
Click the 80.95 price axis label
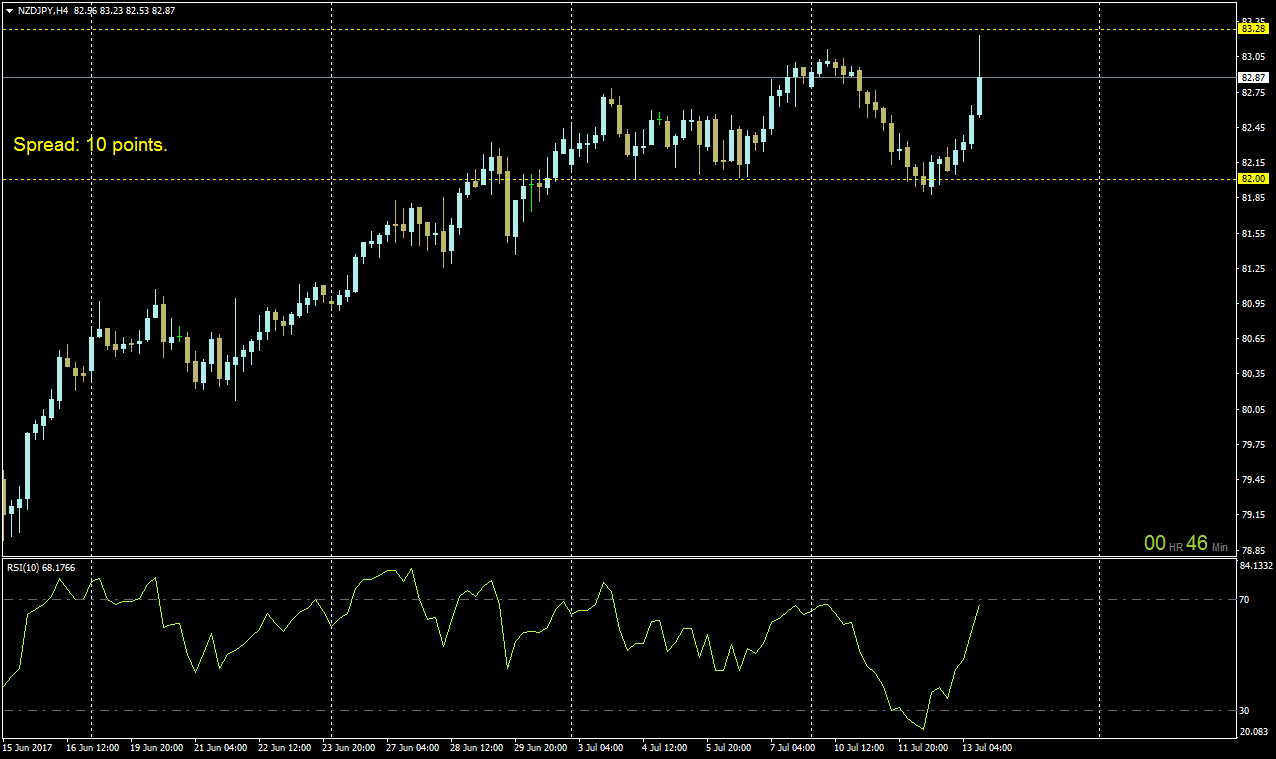(1251, 303)
